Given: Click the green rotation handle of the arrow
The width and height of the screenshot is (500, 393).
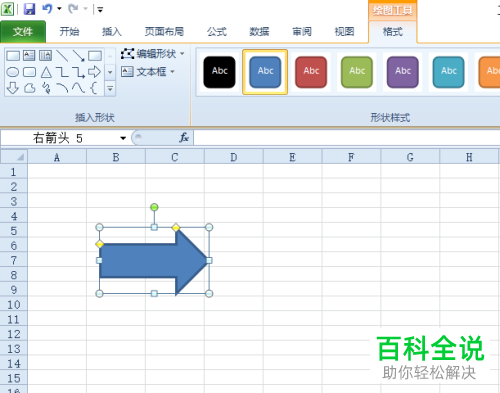Looking at the screenshot, I should click(x=154, y=207).
